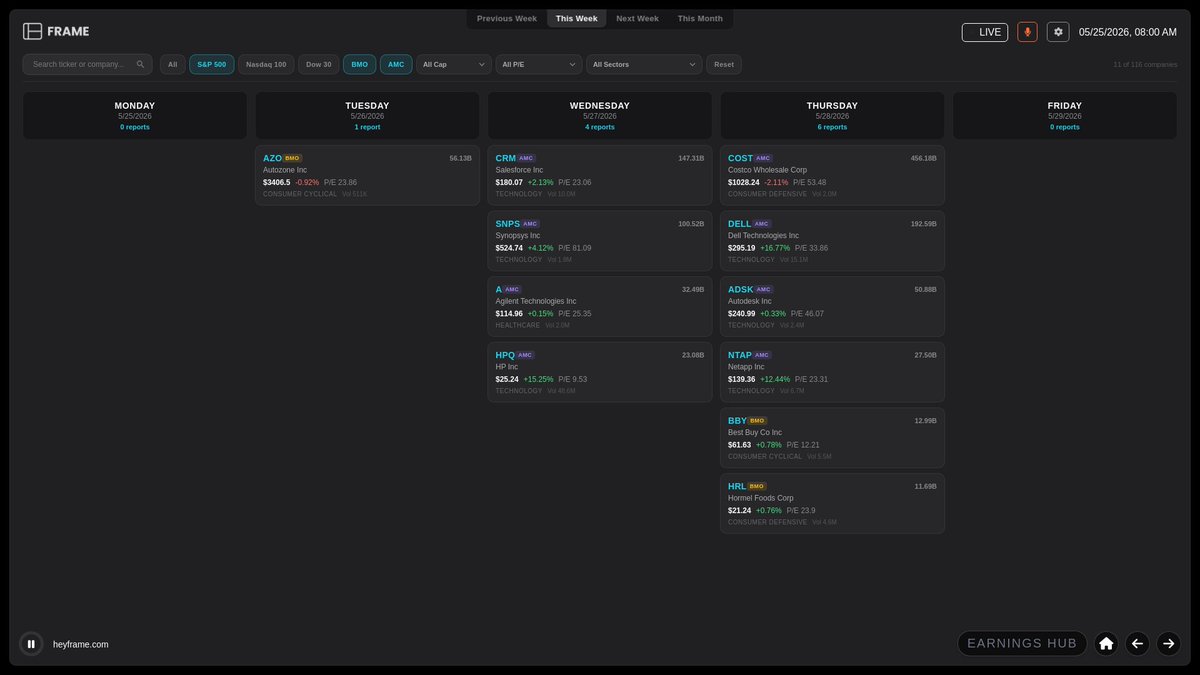Image resolution: width=1200 pixels, height=675 pixels.
Task: Open settings with the gear icon
Action: (1058, 32)
